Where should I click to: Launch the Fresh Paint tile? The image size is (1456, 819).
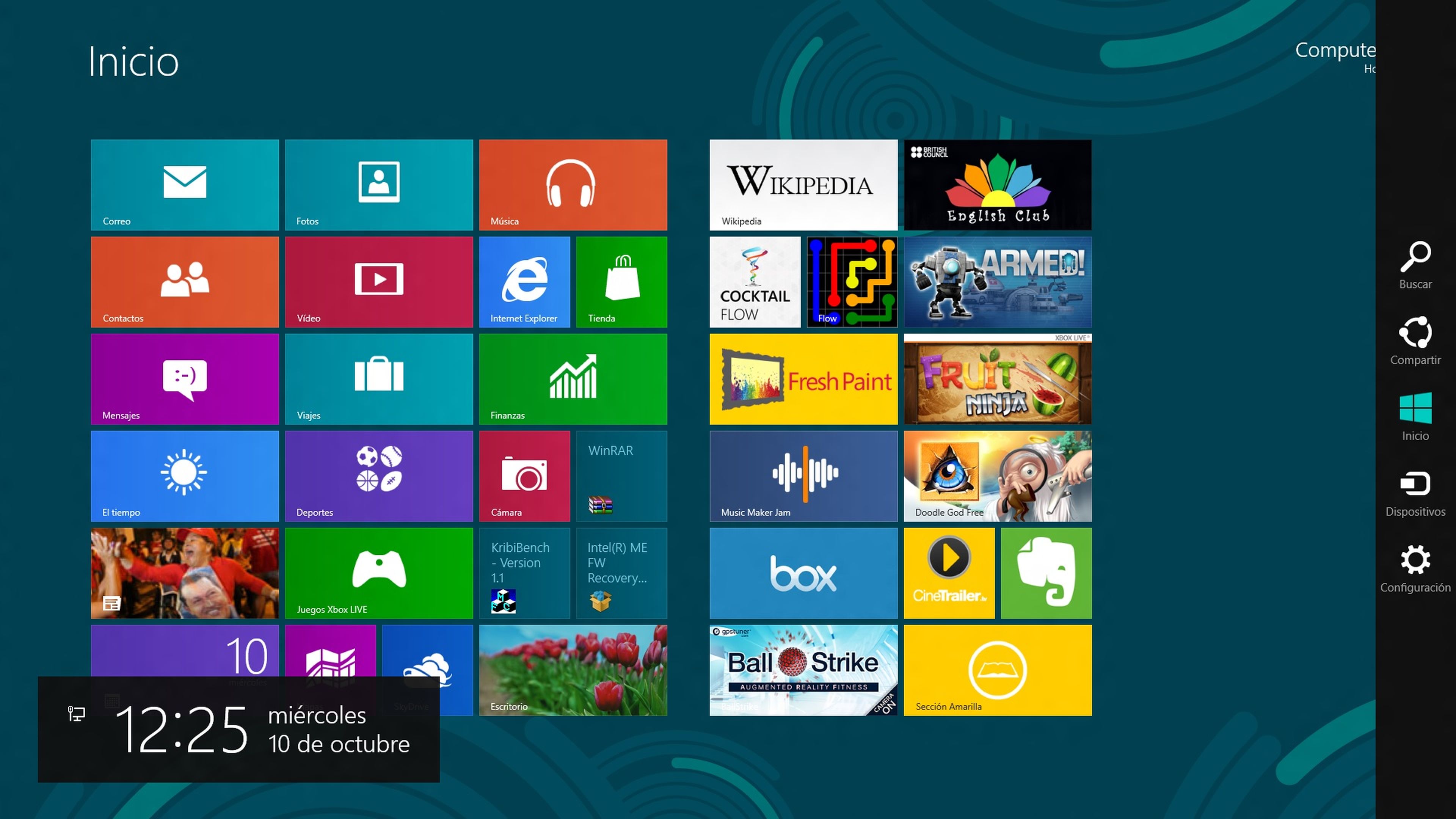click(x=803, y=379)
